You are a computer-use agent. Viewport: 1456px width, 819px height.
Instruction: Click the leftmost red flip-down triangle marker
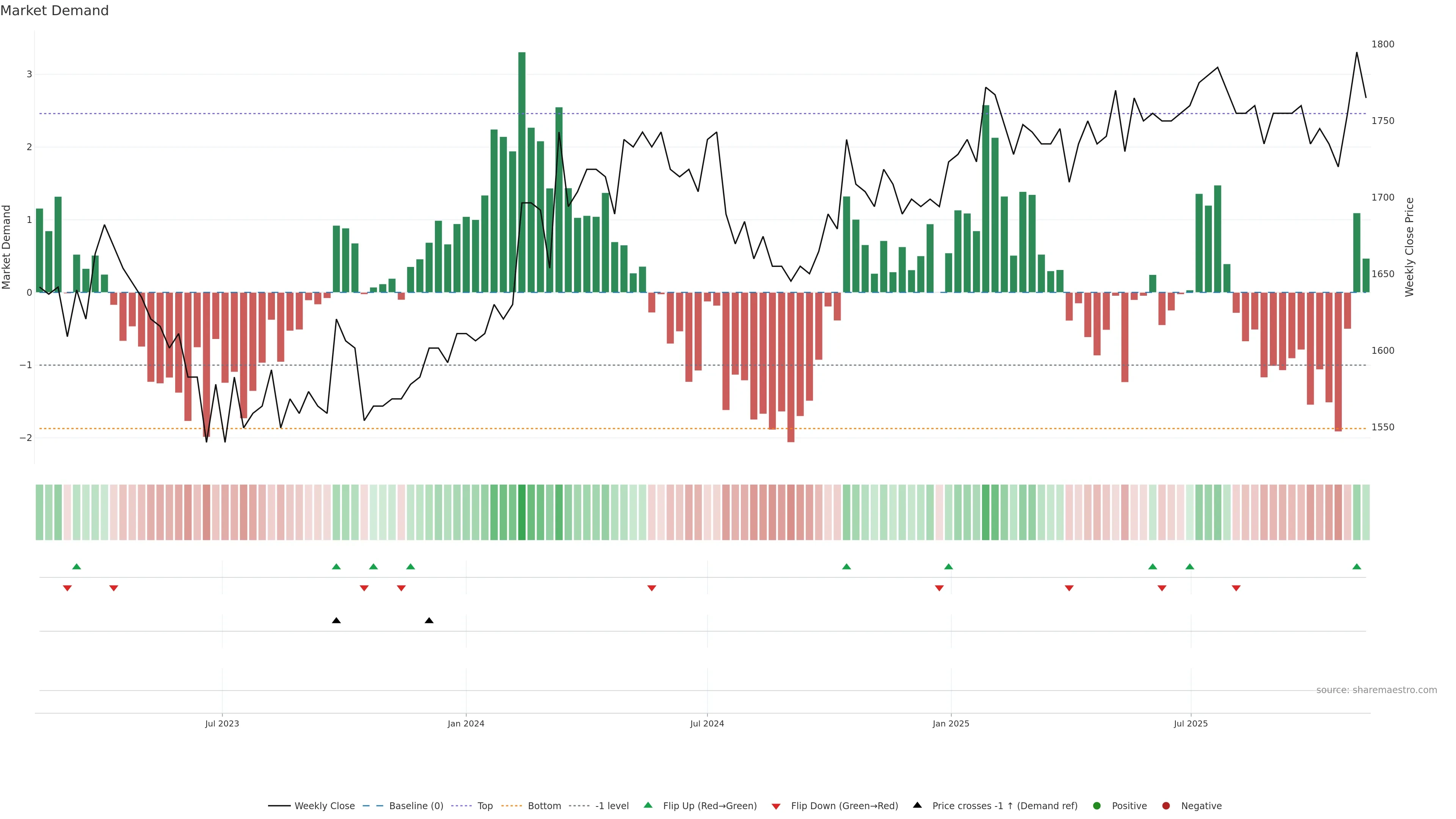coord(67,588)
